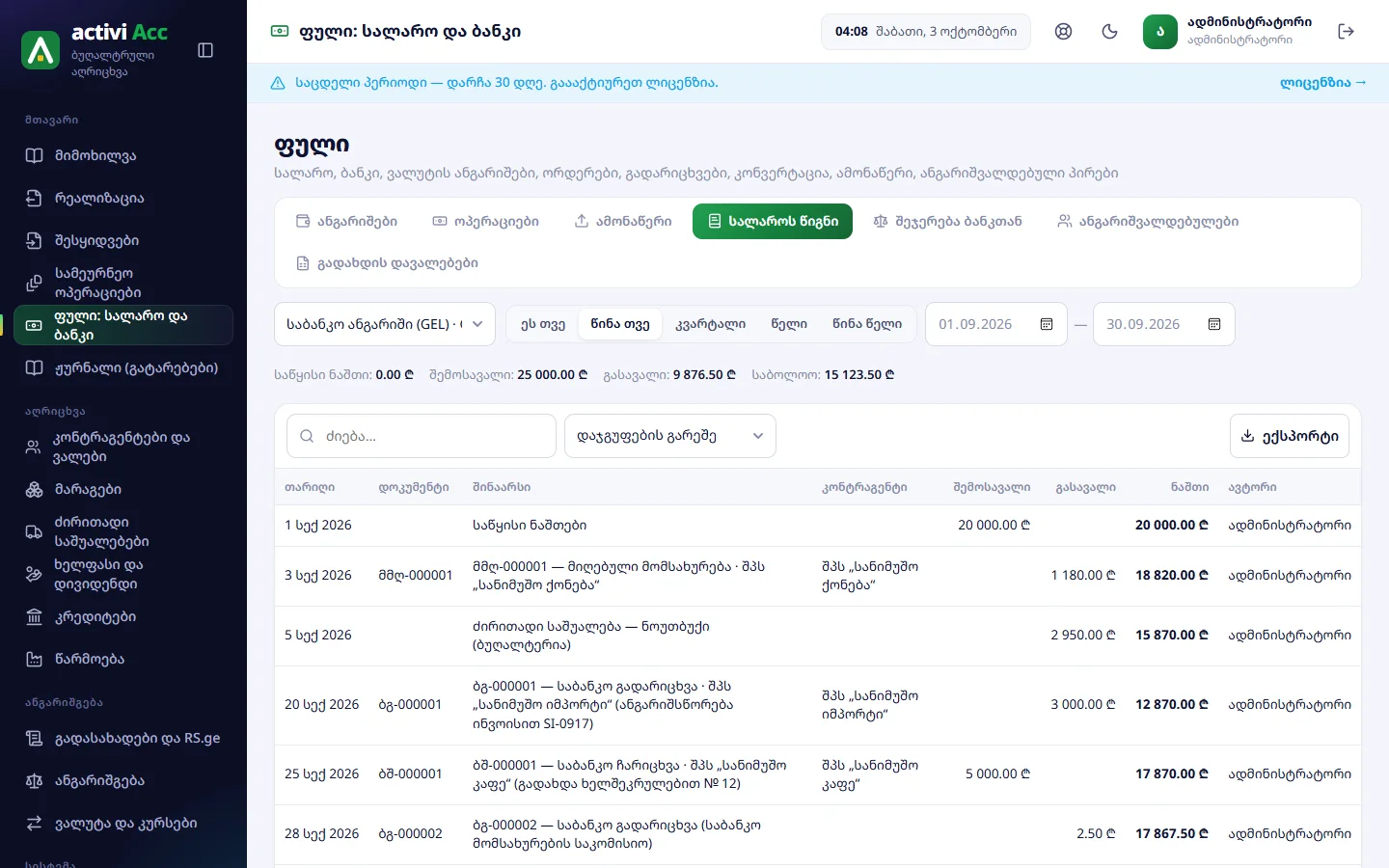Open ჟურნალი (გატარებები) in the sidebar
Viewport: 1389px width, 868px height.
(x=123, y=367)
